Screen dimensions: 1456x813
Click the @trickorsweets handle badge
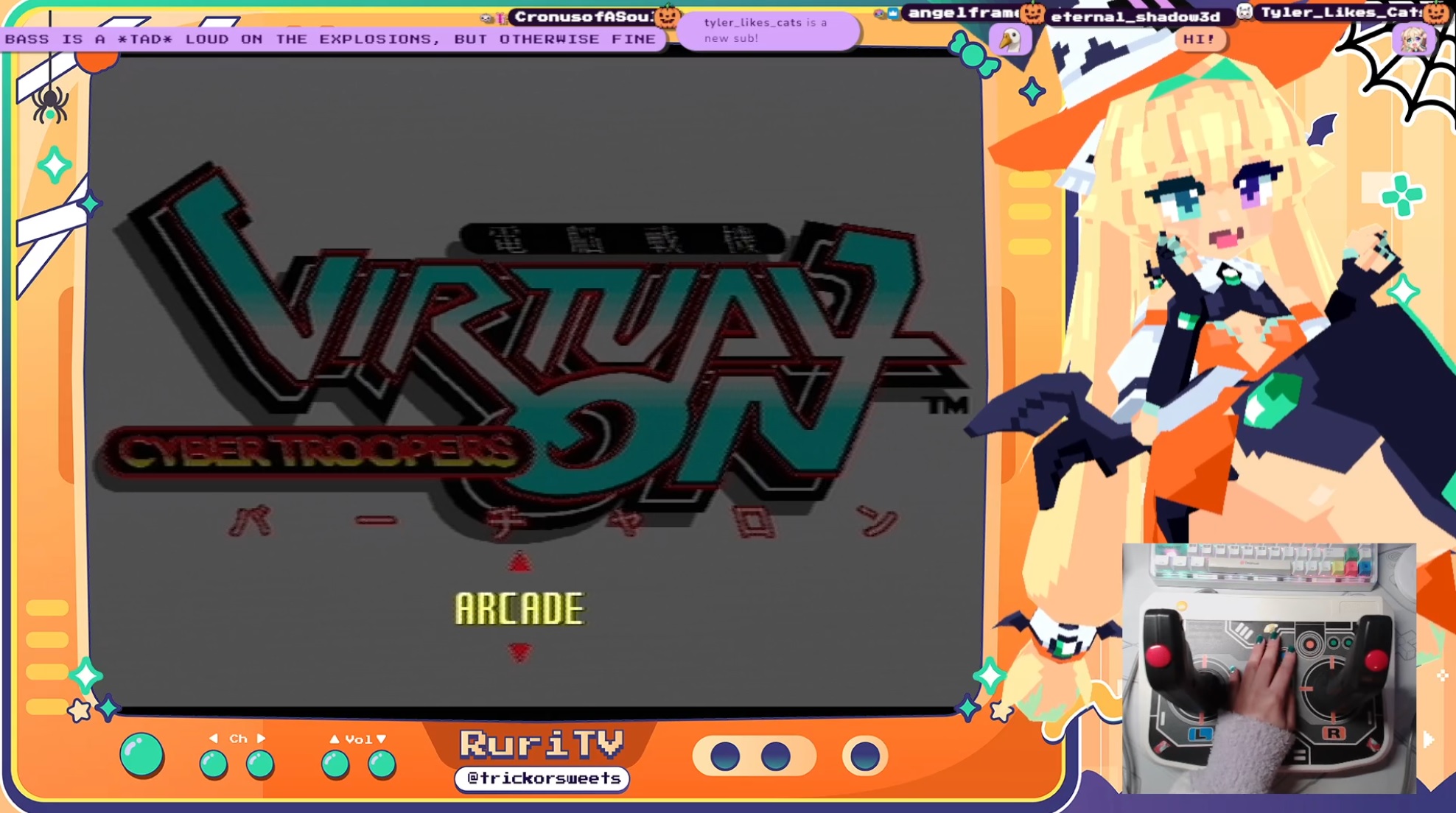tap(542, 778)
